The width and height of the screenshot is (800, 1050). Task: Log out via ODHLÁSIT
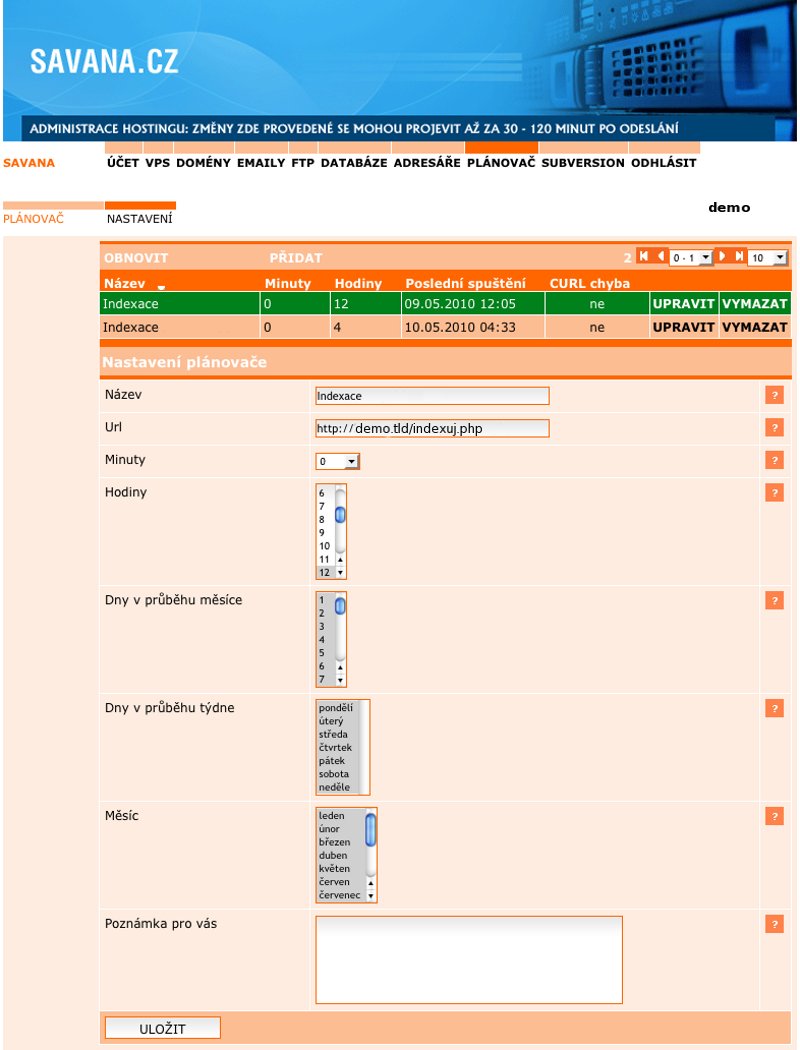point(664,163)
